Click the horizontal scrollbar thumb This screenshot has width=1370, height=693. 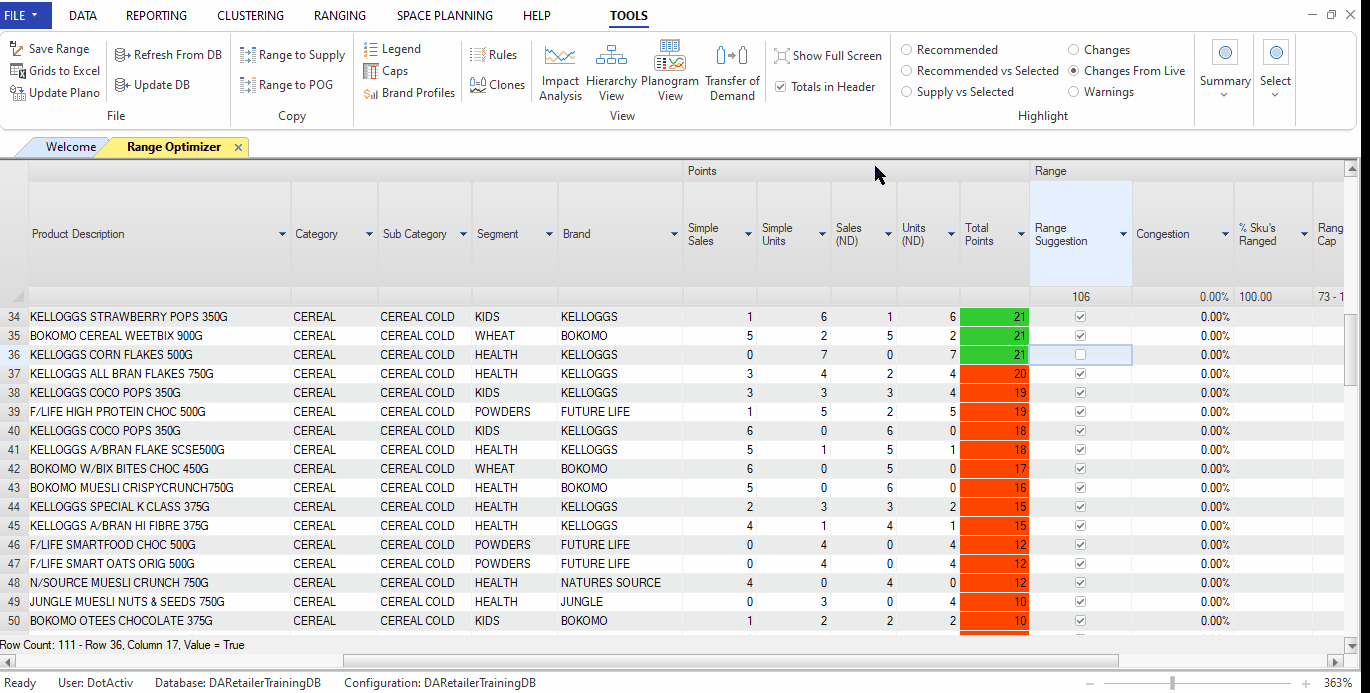point(730,662)
